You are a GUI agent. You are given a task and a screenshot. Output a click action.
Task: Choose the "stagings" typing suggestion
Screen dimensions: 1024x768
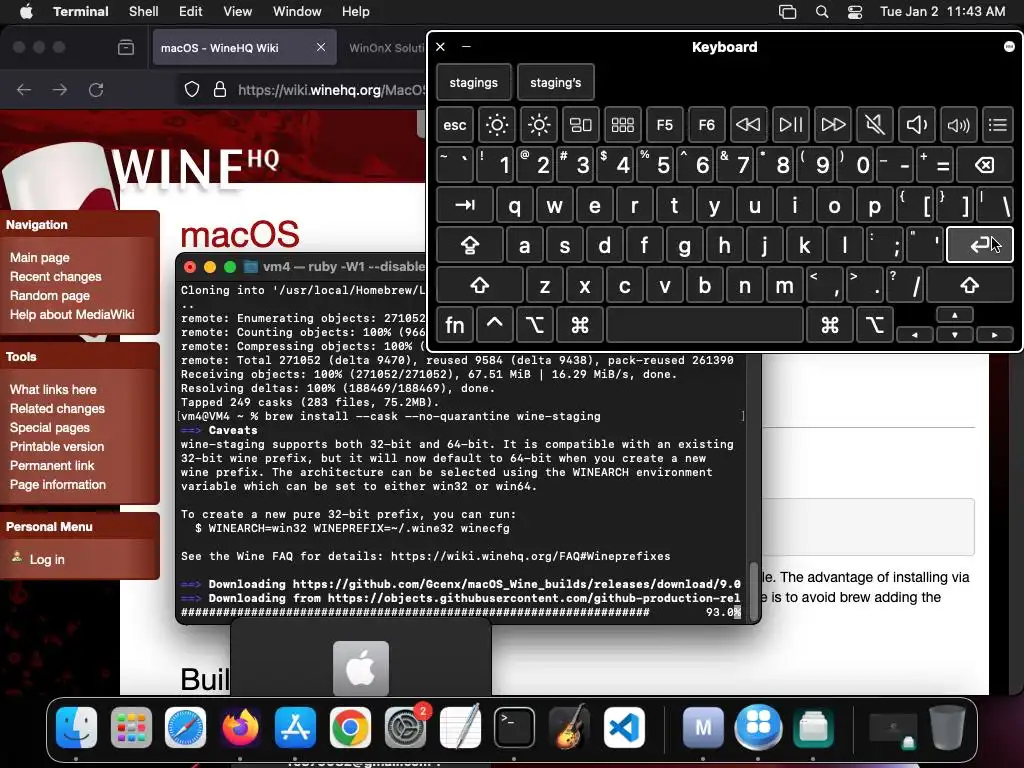tap(473, 82)
